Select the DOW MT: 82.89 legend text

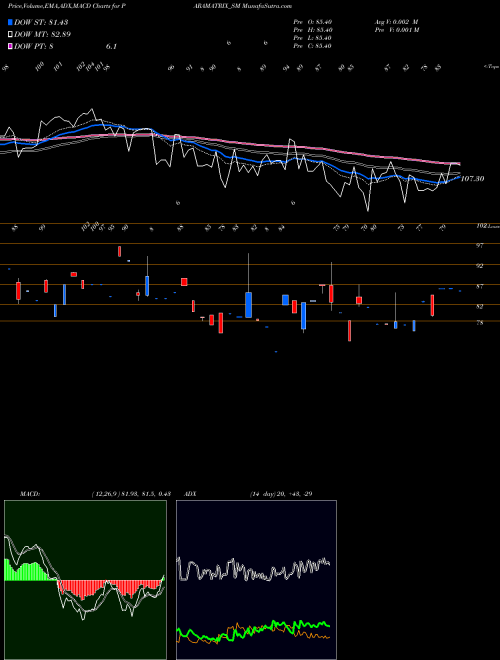42,35
